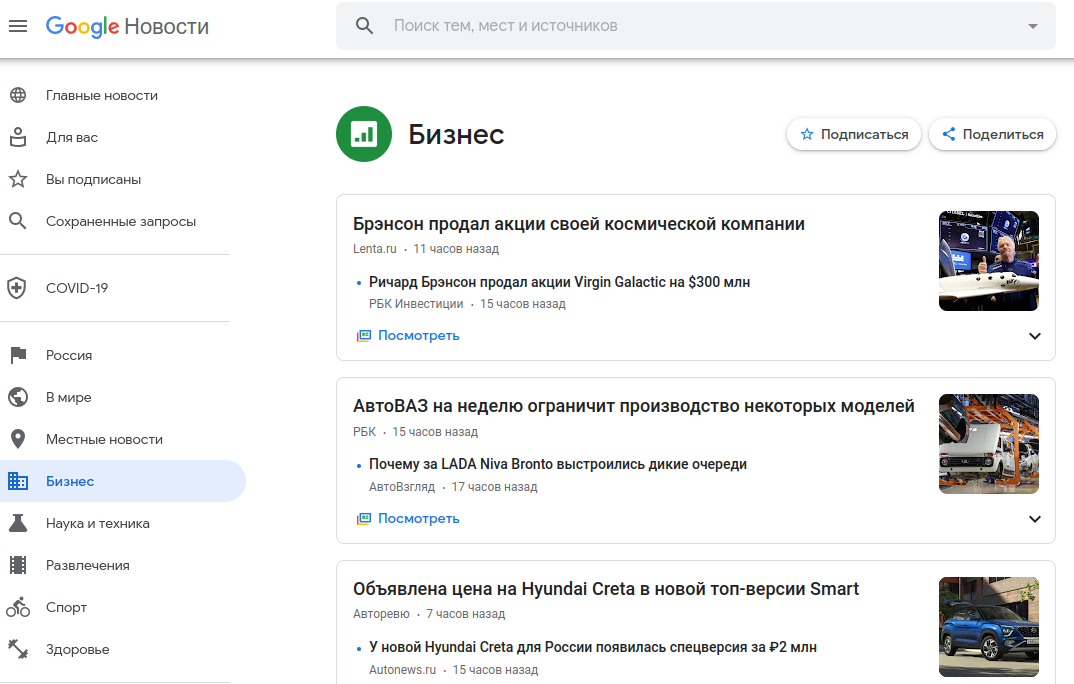Expand the Брэнсон story card

point(1035,336)
